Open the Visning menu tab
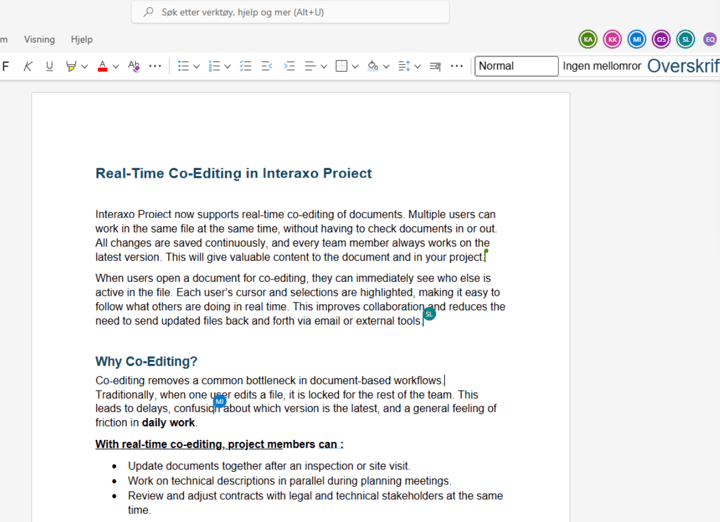The image size is (720, 522). (40, 39)
